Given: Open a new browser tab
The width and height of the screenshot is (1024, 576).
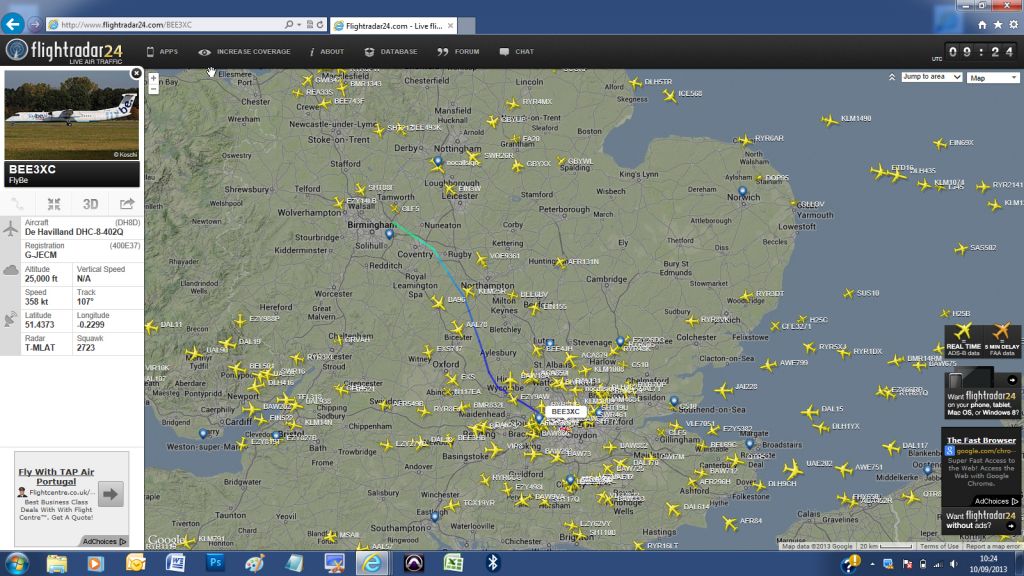Looking at the screenshot, I should [466, 25].
